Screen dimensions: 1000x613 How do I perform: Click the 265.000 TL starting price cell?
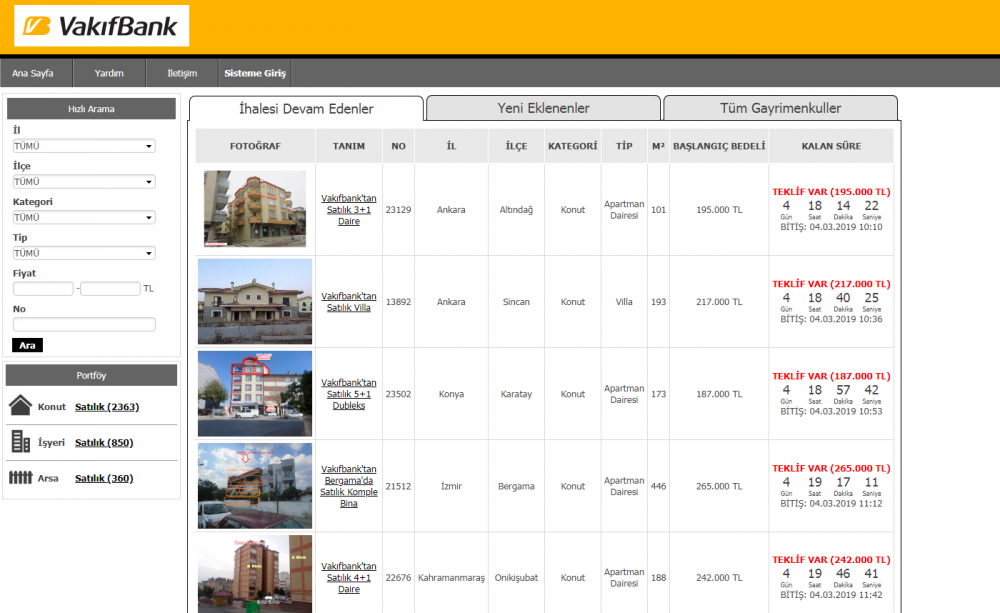719,486
